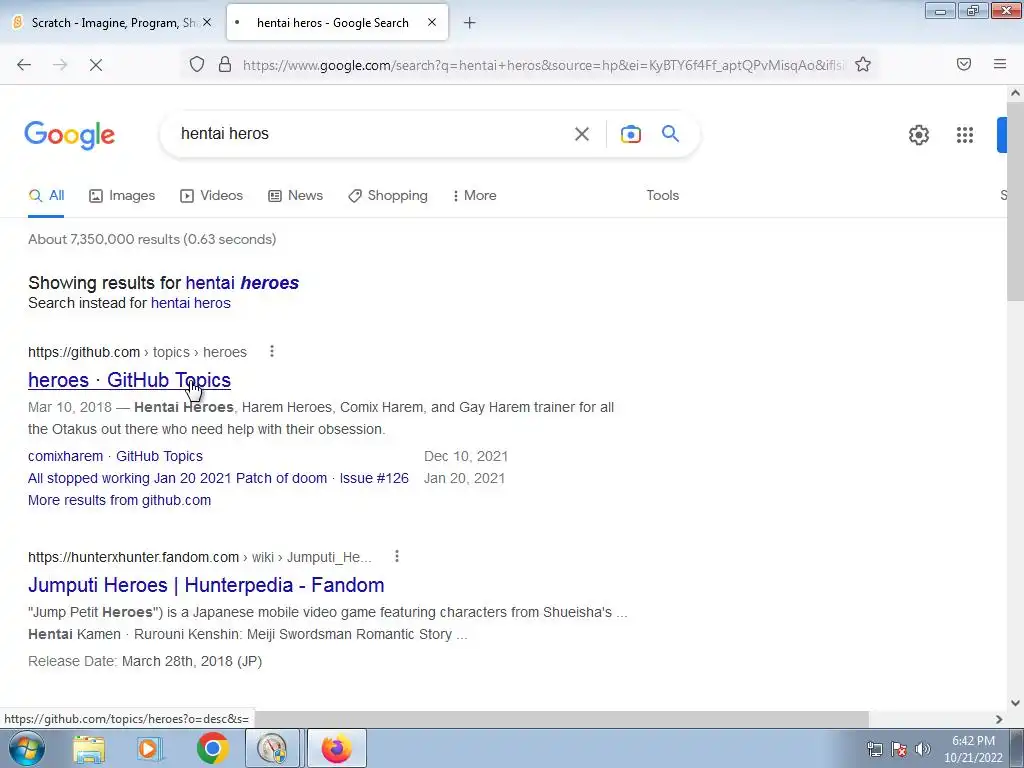Launch the media player from the taskbar

coord(149,748)
